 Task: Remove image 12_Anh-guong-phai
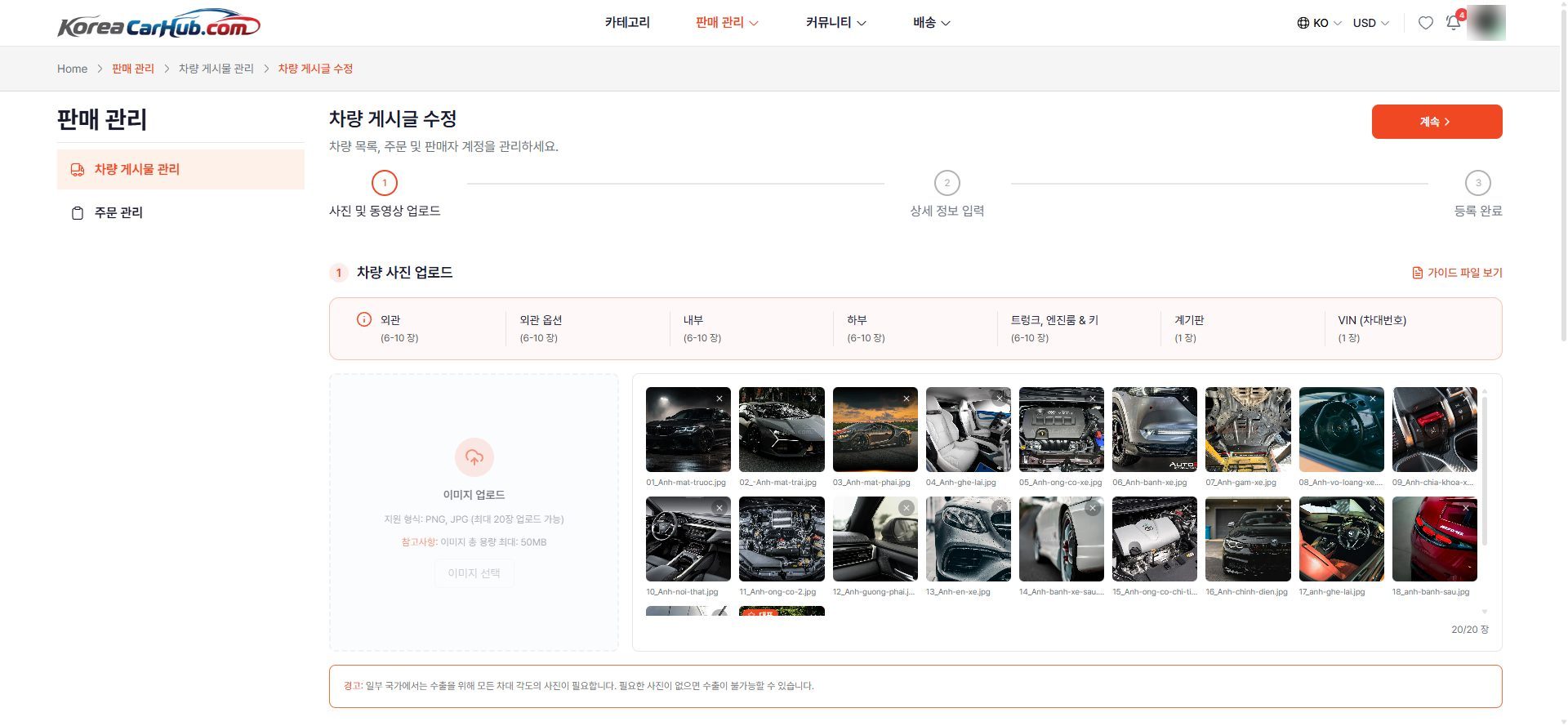click(x=906, y=508)
